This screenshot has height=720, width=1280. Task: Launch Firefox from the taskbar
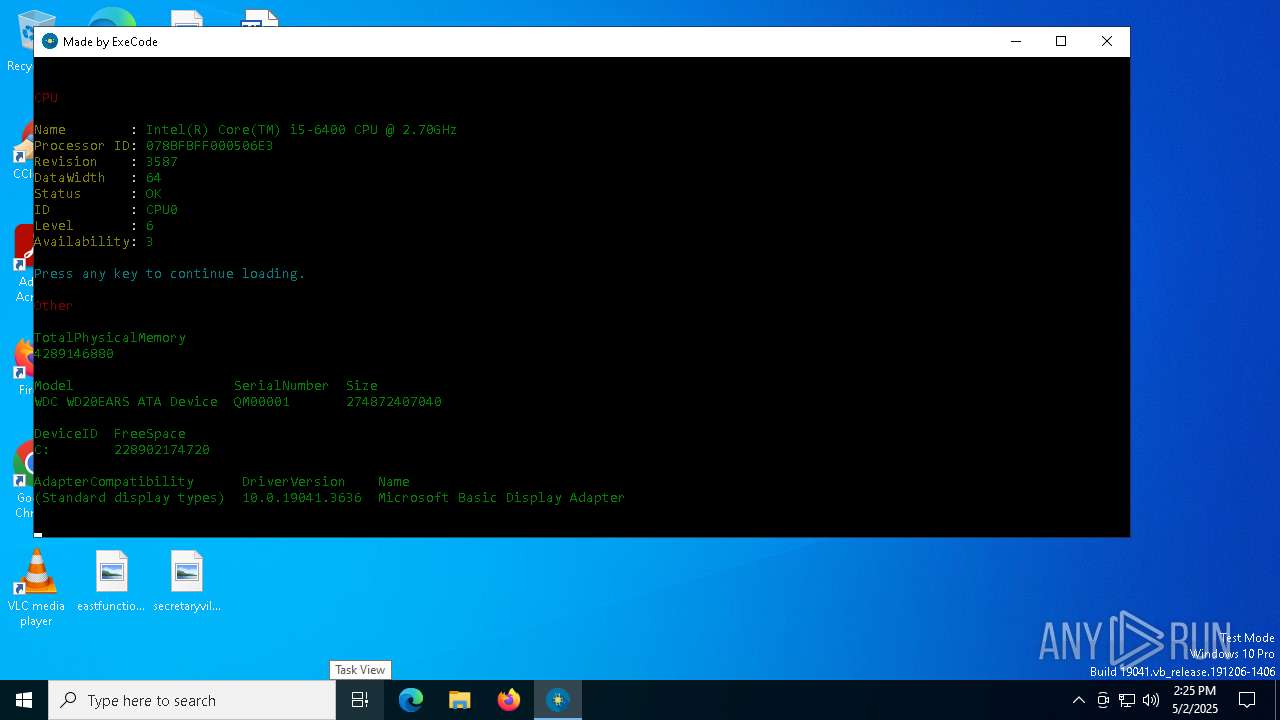tap(509, 700)
